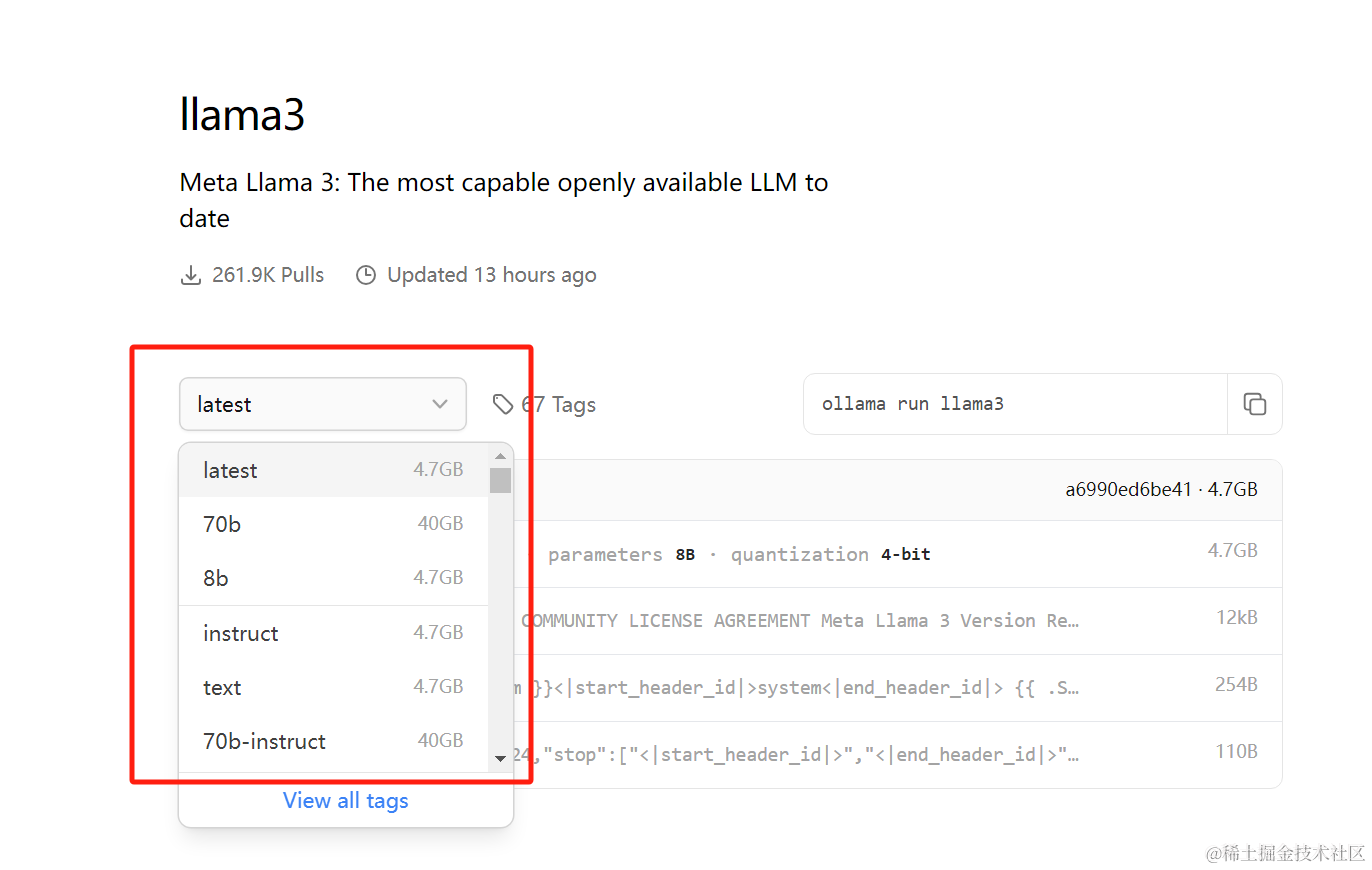Screen dimensions: 1372x870
Task: Click the tag list scrollbar up arrow
Action: pyautogui.click(x=500, y=456)
